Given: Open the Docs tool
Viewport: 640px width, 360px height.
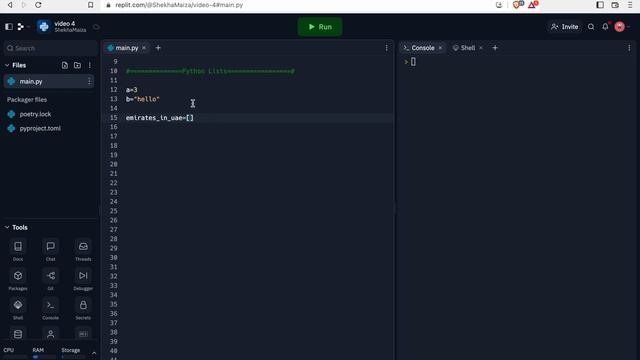Looking at the screenshot, I should (x=18, y=250).
